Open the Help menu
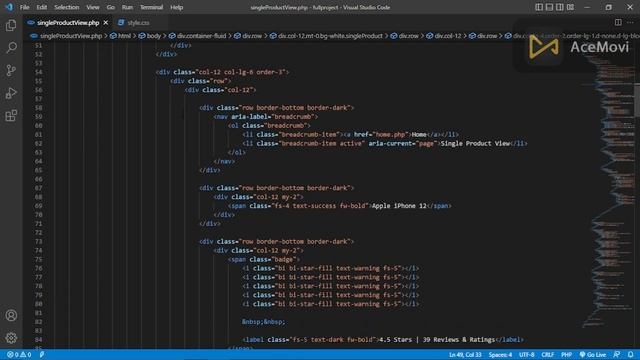This screenshot has height=360, width=640. [176, 7]
